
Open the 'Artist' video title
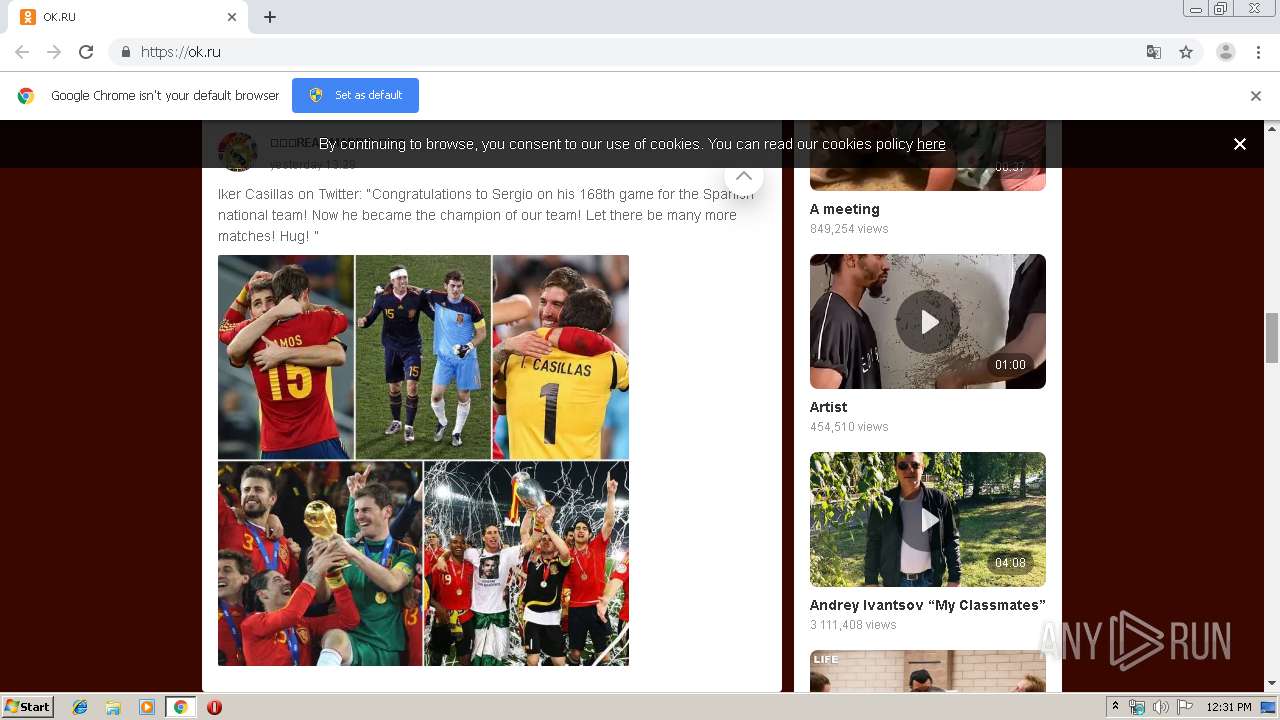828,407
